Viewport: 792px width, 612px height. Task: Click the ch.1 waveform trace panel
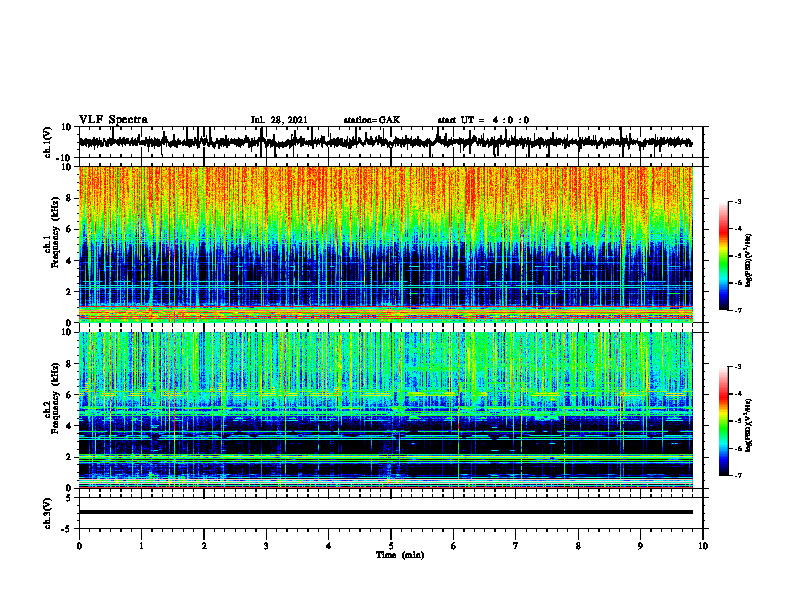[x=391, y=142]
